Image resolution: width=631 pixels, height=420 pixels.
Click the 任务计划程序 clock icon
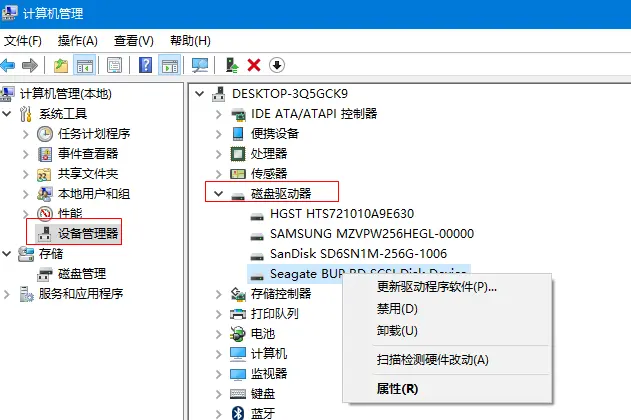tap(45, 134)
